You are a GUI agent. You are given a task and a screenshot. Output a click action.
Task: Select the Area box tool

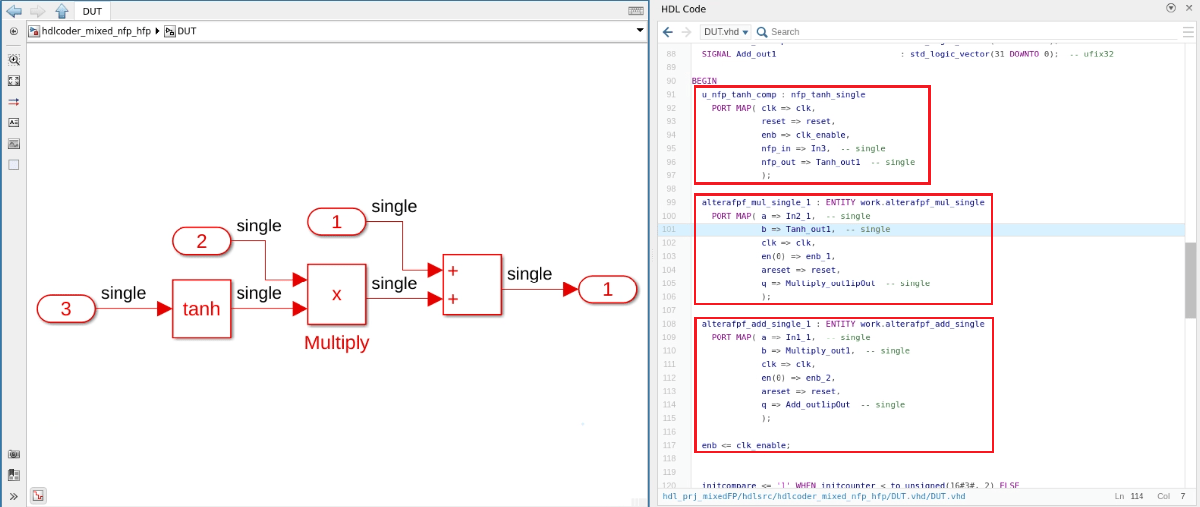[x=14, y=164]
